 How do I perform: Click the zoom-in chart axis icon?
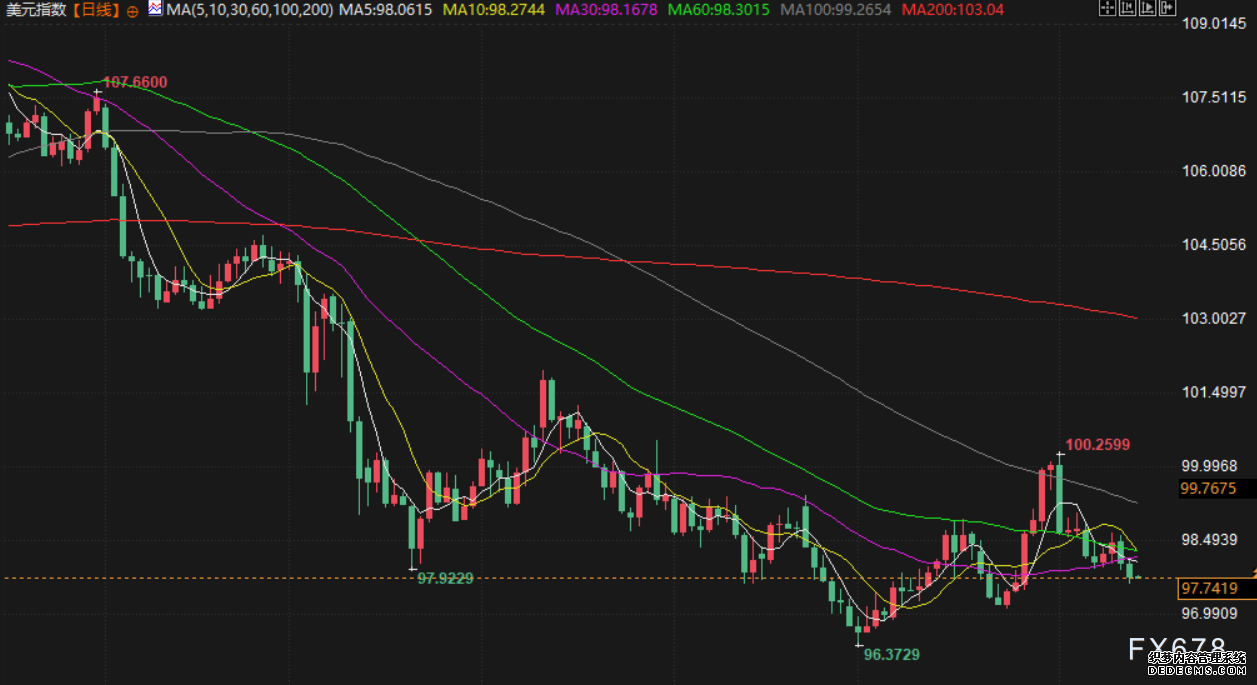point(1148,8)
